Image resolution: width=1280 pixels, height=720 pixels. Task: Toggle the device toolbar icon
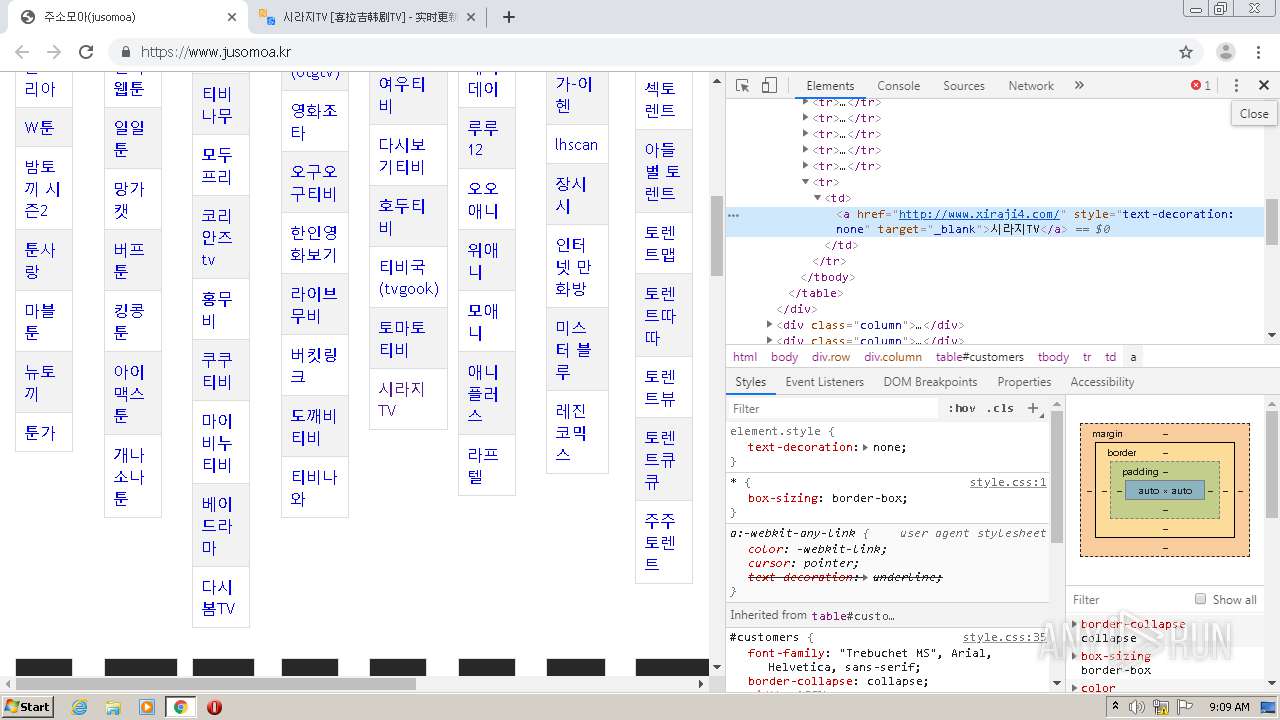[x=769, y=86]
